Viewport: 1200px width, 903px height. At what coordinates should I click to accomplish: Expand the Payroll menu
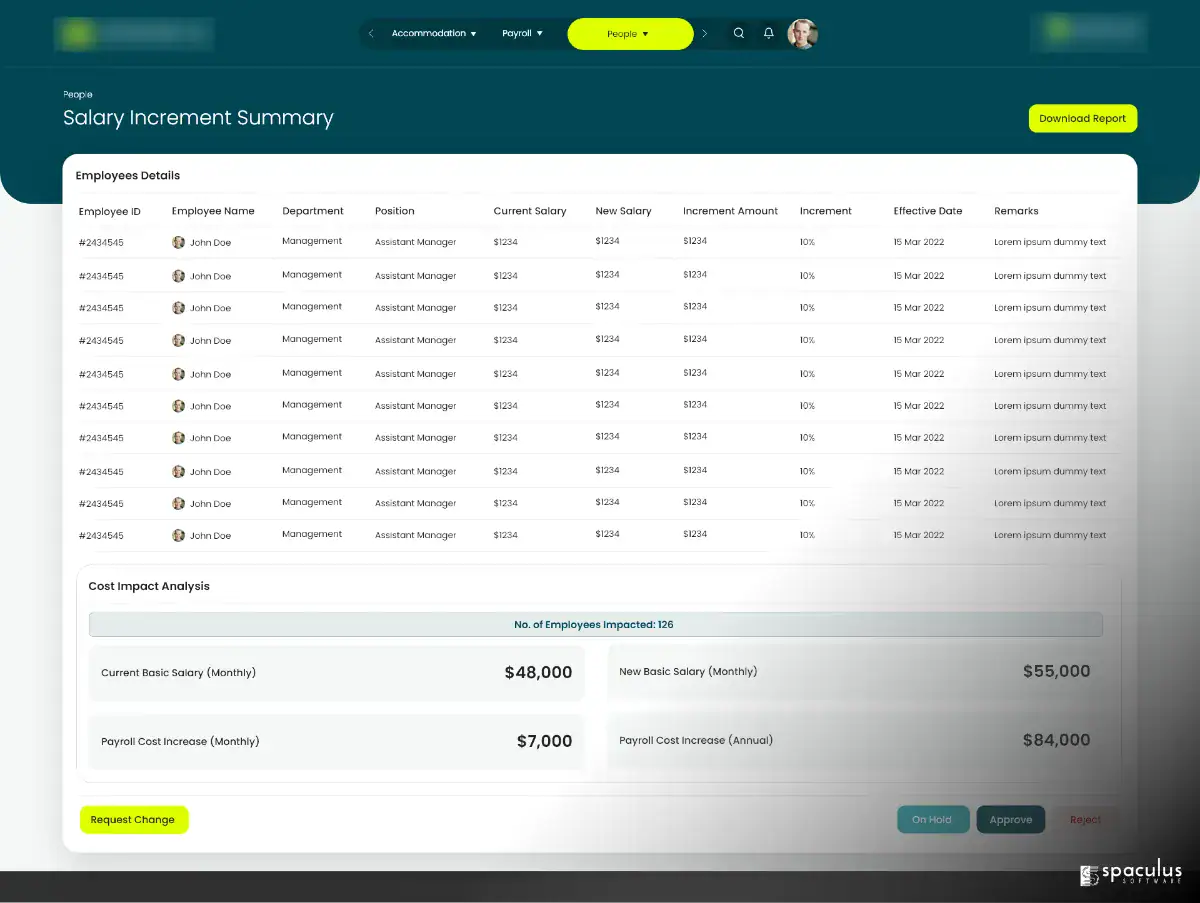click(x=522, y=33)
